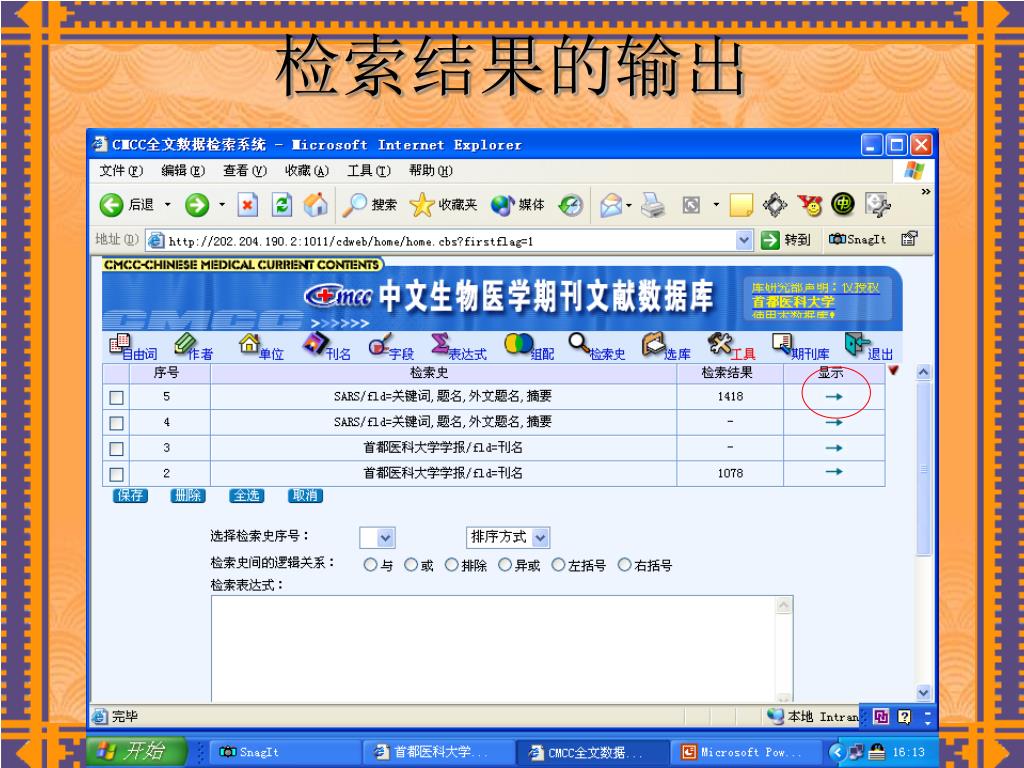1024x768 pixels.
Task: Click the 转到 Go button
Action: pyautogui.click(x=786, y=240)
